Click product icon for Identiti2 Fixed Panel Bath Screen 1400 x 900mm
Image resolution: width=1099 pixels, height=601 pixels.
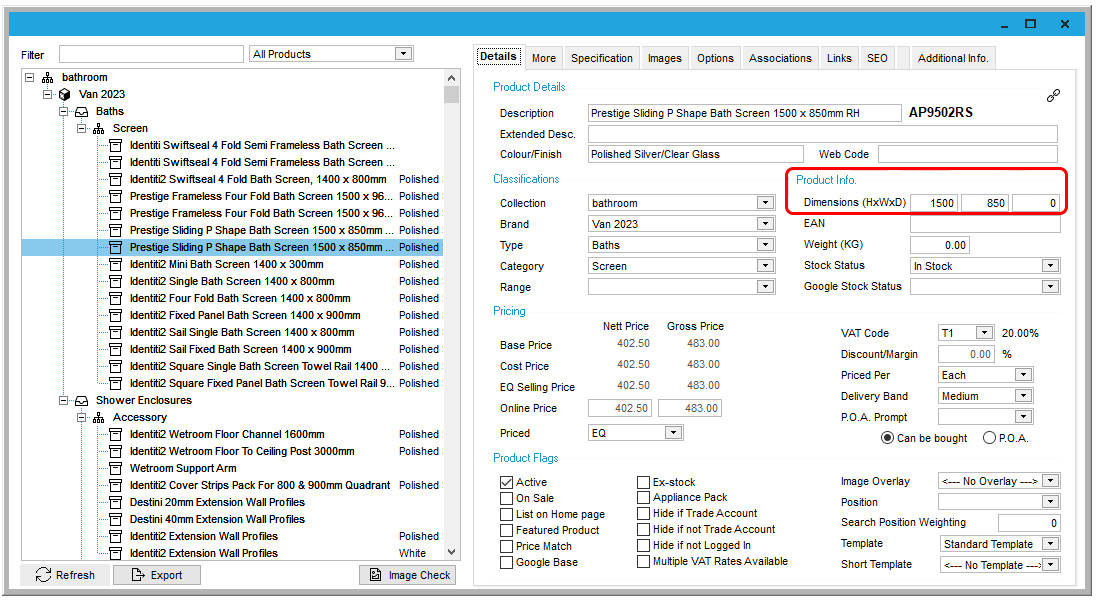point(116,316)
